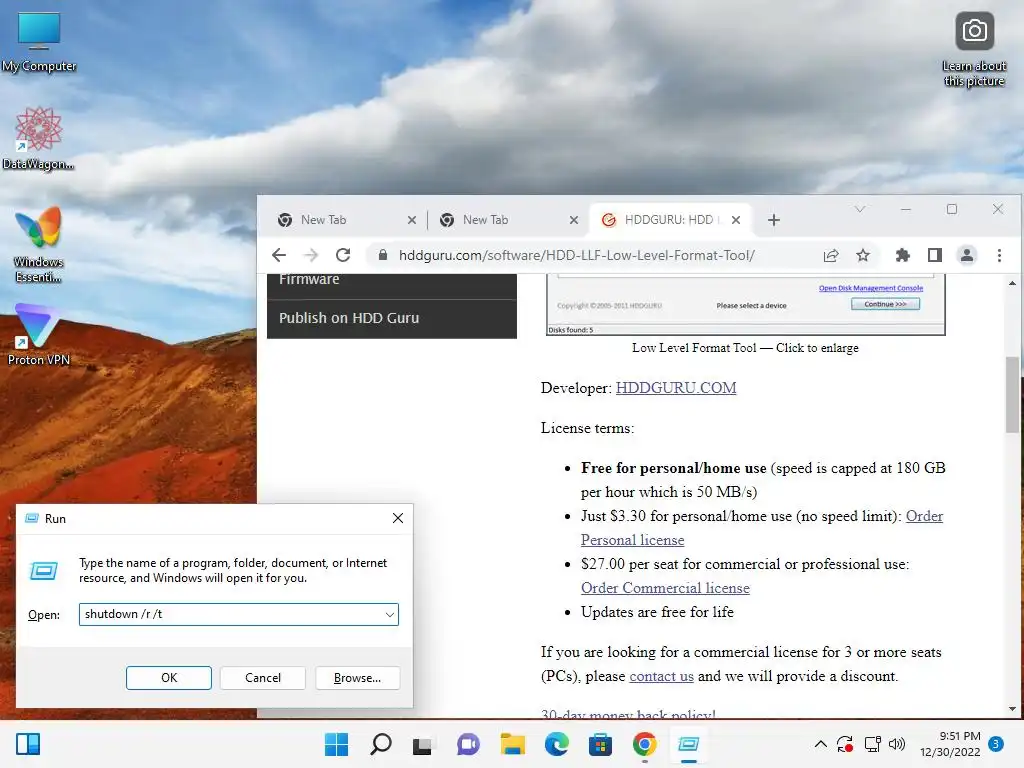
Task: Click the scrollbar up arrow
Action: pyautogui.click(x=1012, y=283)
